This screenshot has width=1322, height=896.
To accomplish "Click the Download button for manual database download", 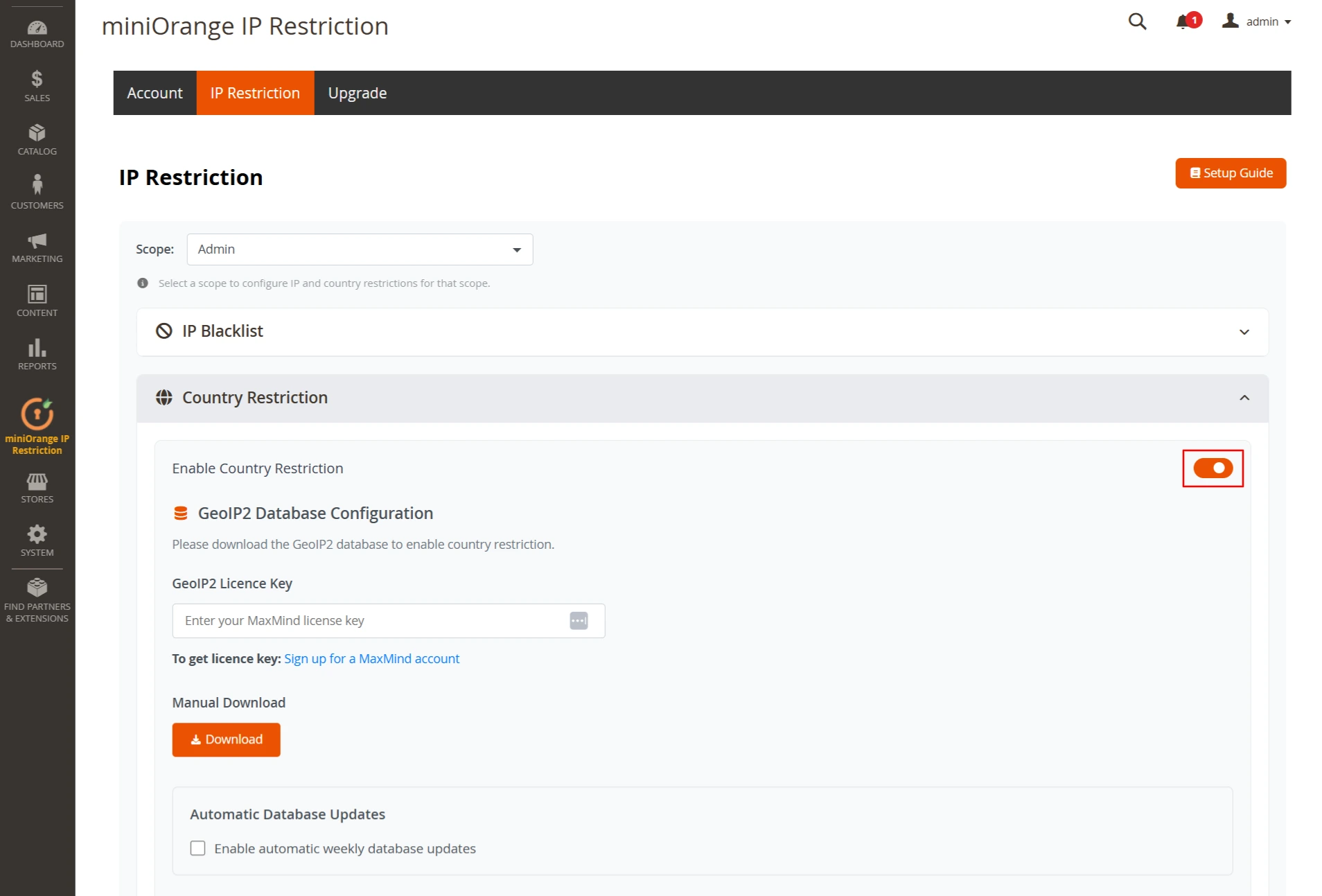I will [x=226, y=739].
